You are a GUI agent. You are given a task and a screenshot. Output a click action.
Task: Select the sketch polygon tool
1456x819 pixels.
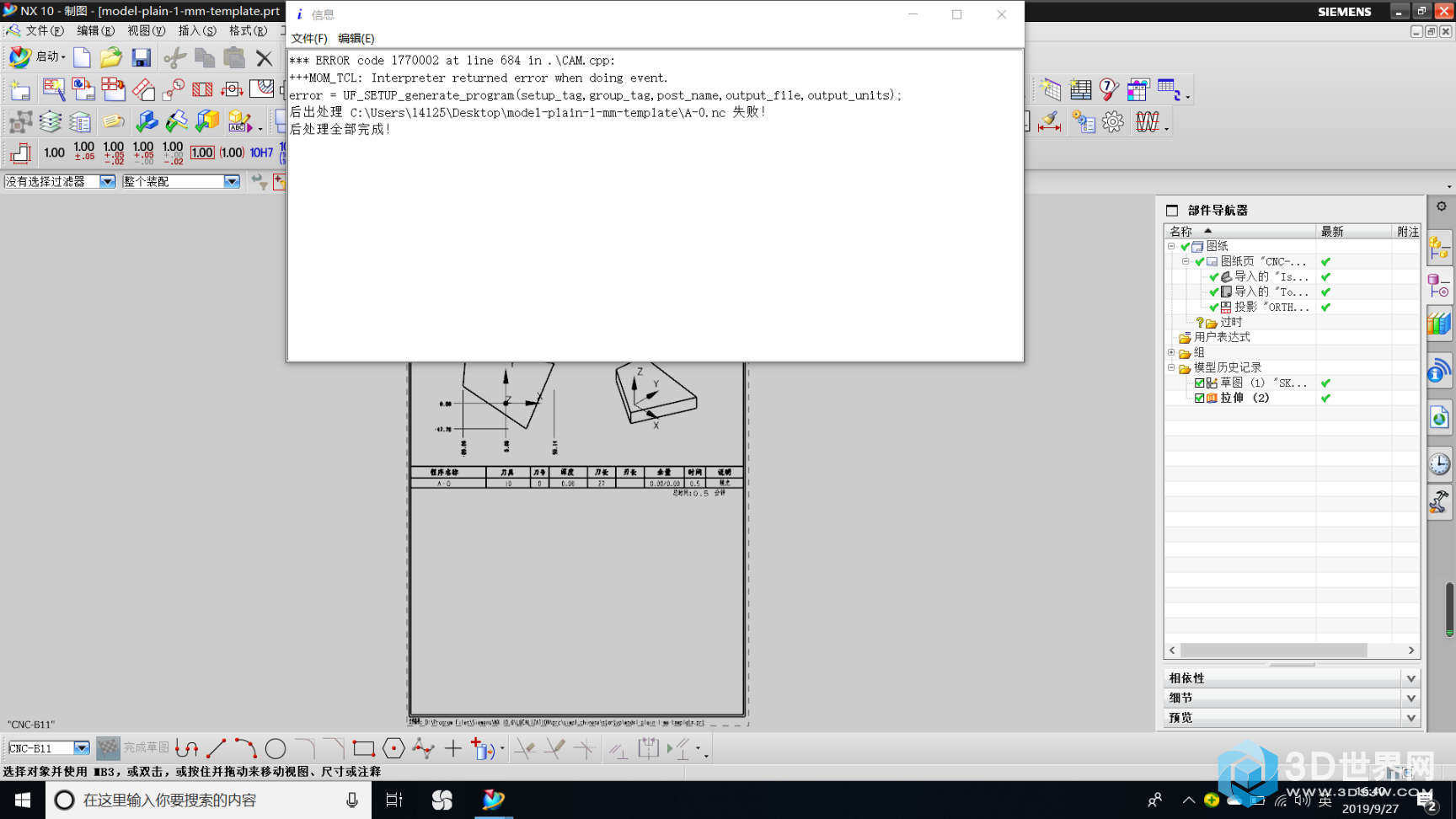[393, 748]
